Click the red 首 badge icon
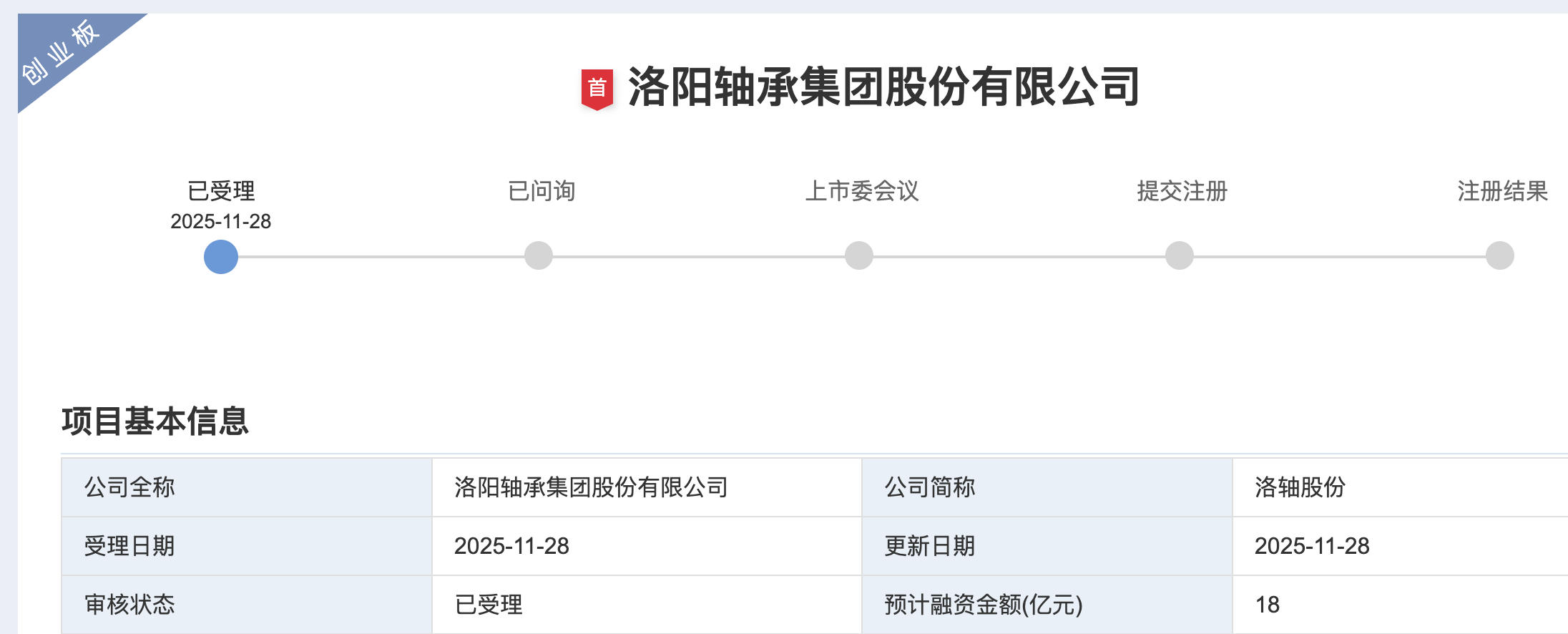The height and width of the screenshot is (634, 1568). pyautogui.click(x=597, y=89)
